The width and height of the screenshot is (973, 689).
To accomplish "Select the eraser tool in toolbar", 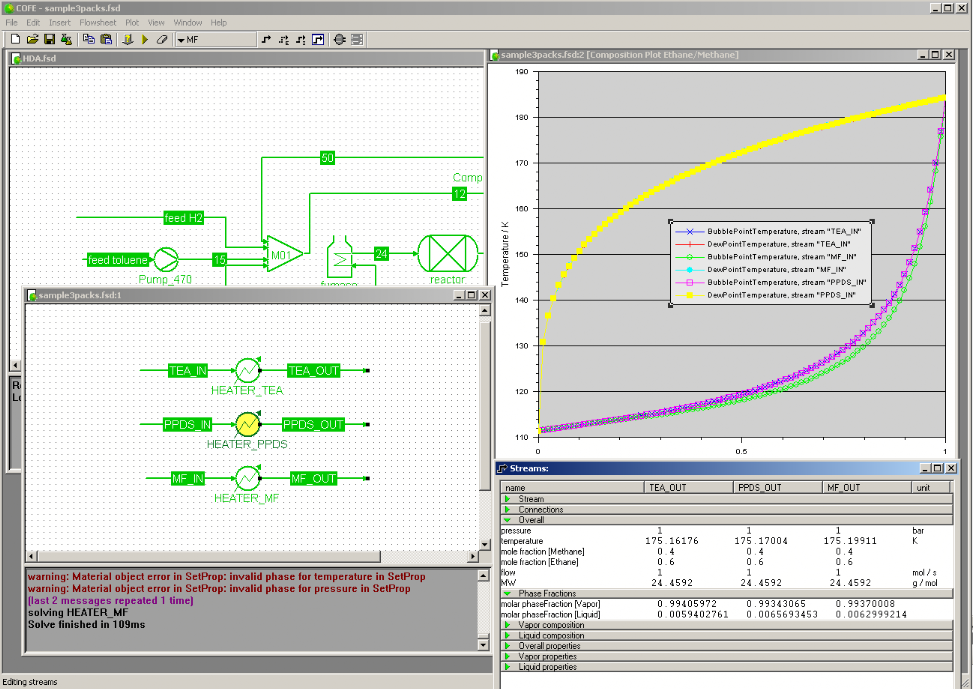I will 162,39.
